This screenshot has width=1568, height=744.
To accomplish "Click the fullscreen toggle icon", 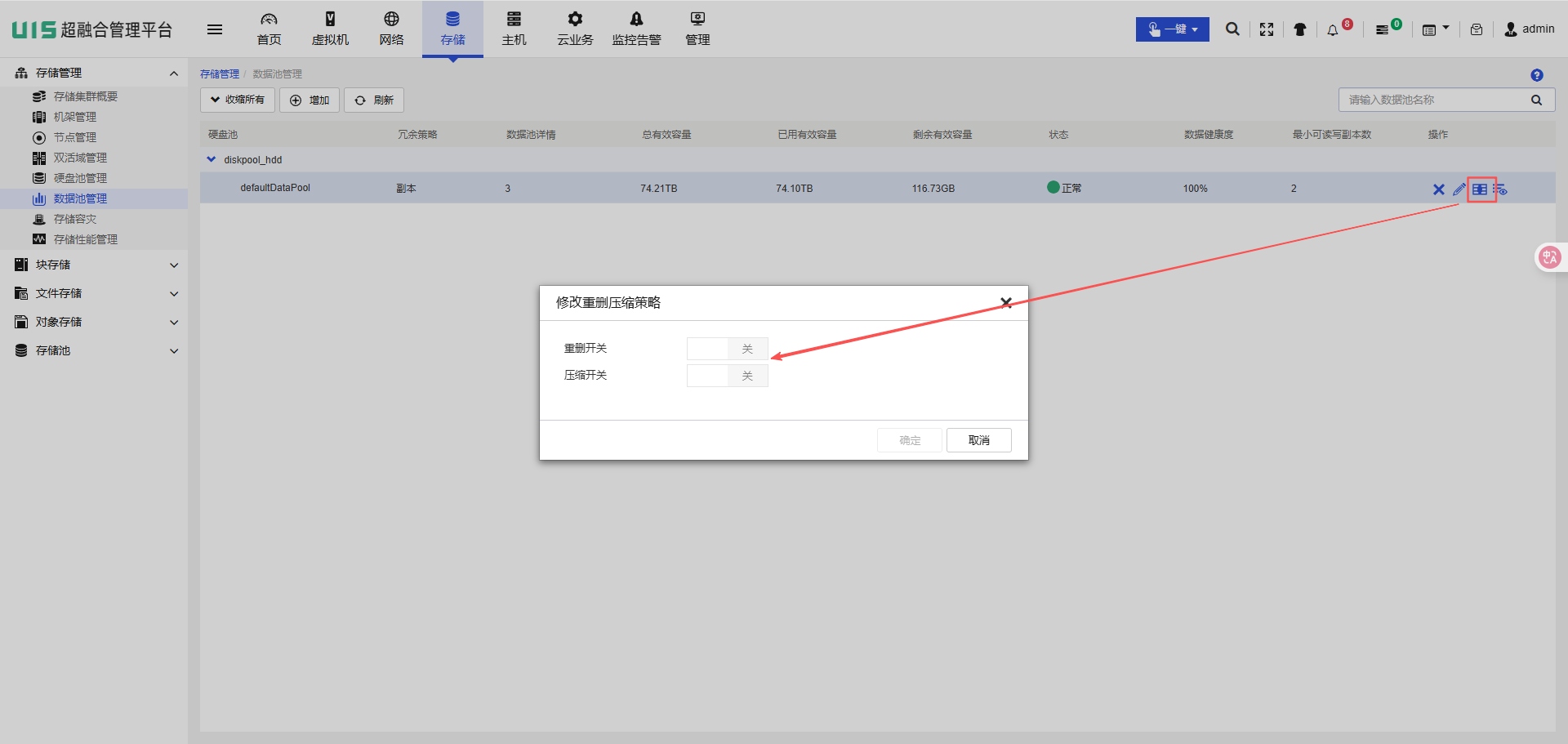I will 1267,29.
